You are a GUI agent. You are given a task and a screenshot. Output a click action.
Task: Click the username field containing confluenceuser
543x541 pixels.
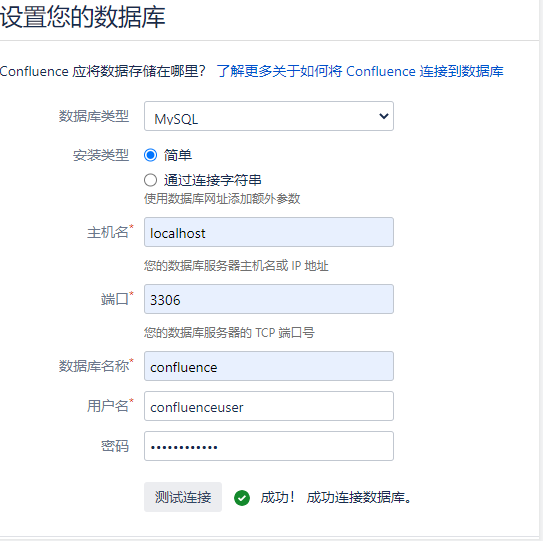[x=269, y=406]
